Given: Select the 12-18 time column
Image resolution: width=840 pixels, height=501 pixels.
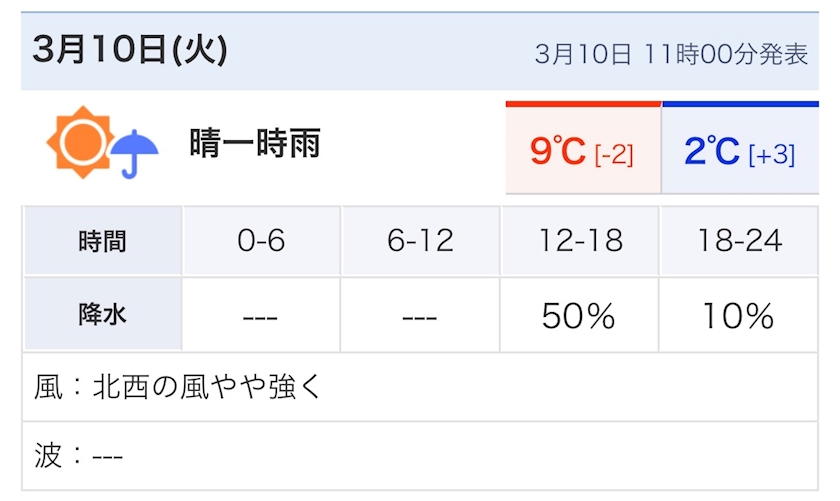Looking at the screenshot, I should 579,241.
